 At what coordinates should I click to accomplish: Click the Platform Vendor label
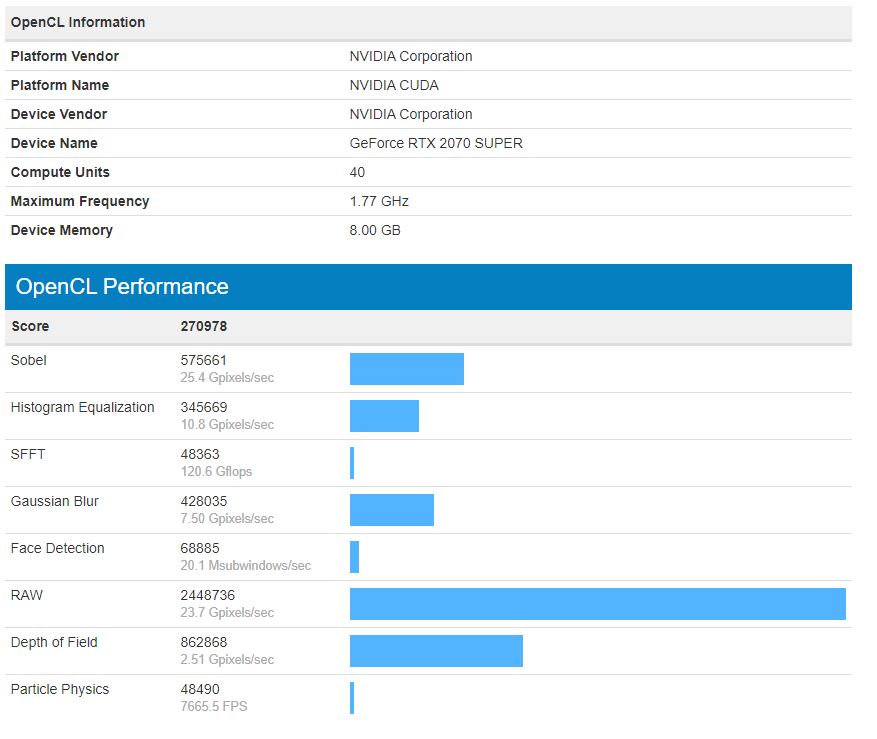click(65, 57)
